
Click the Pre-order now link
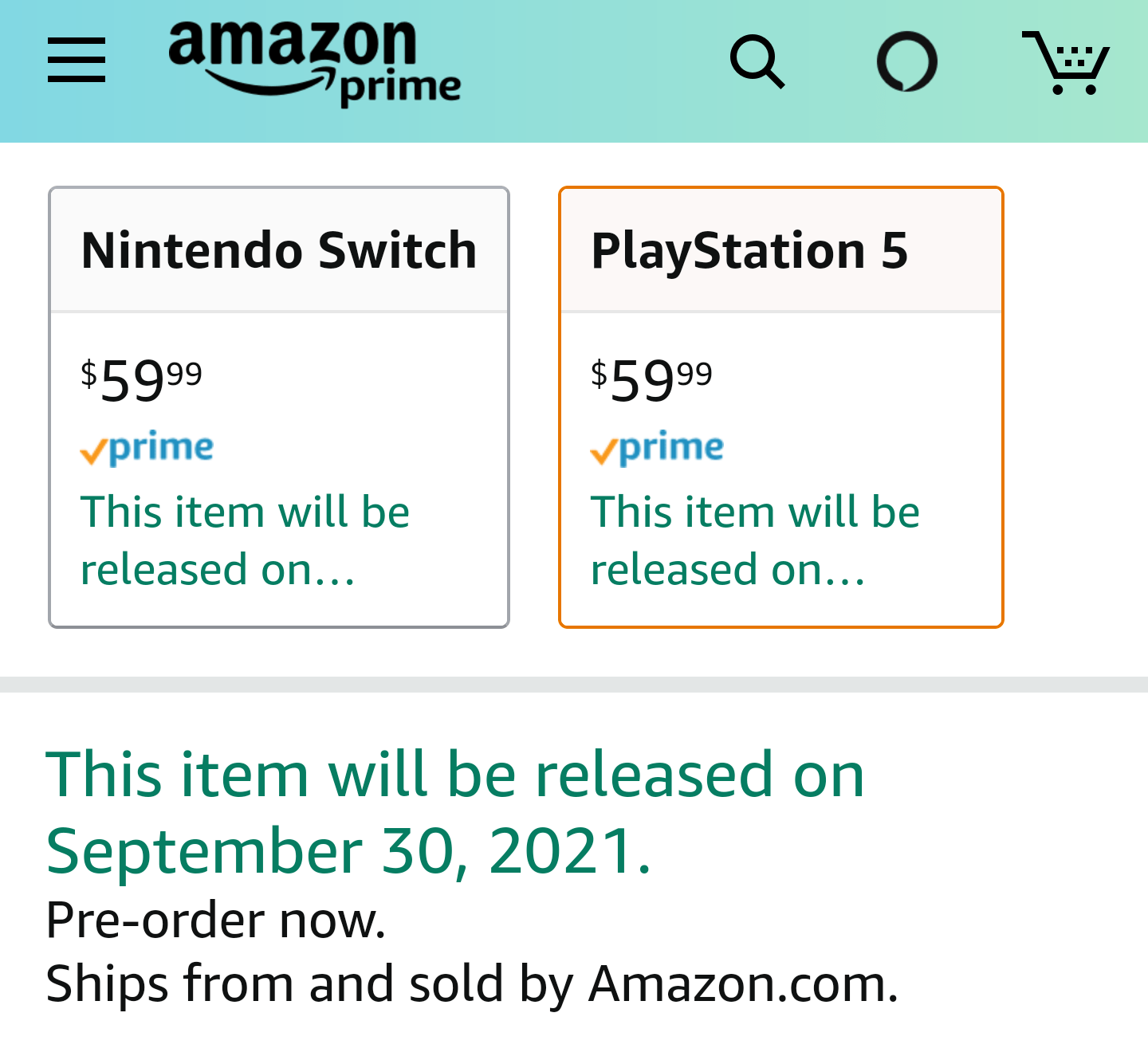pos(215,920)
